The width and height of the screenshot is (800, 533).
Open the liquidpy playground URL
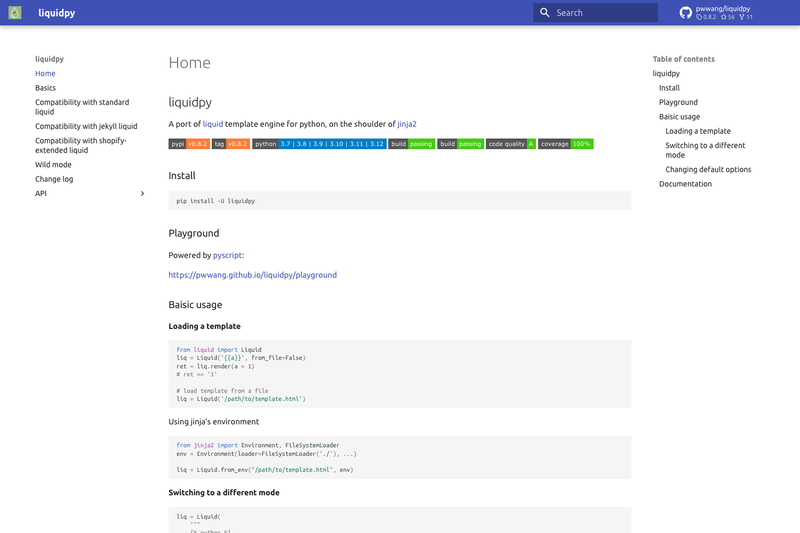253,275
